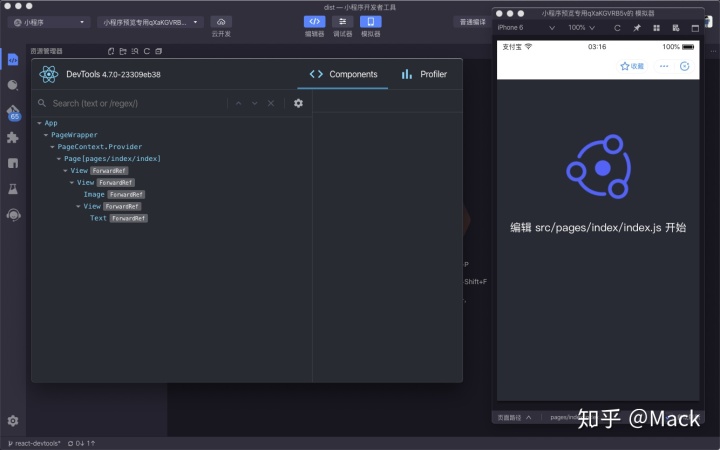Select the App component label
This screenshot has height=450, width=720.
51,123
